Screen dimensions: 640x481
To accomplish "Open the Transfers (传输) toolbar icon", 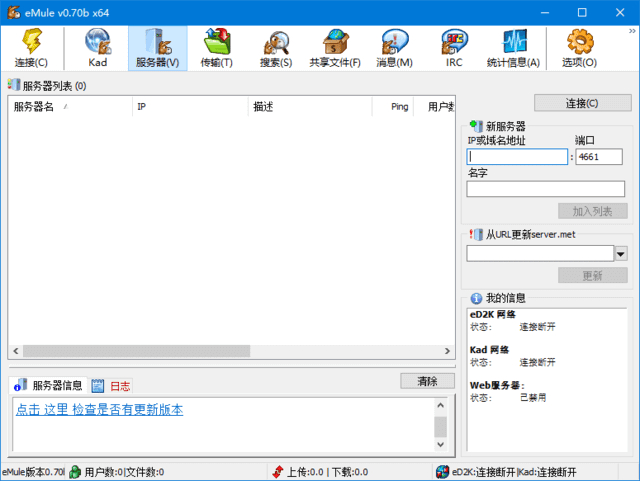I will point(217,48).
